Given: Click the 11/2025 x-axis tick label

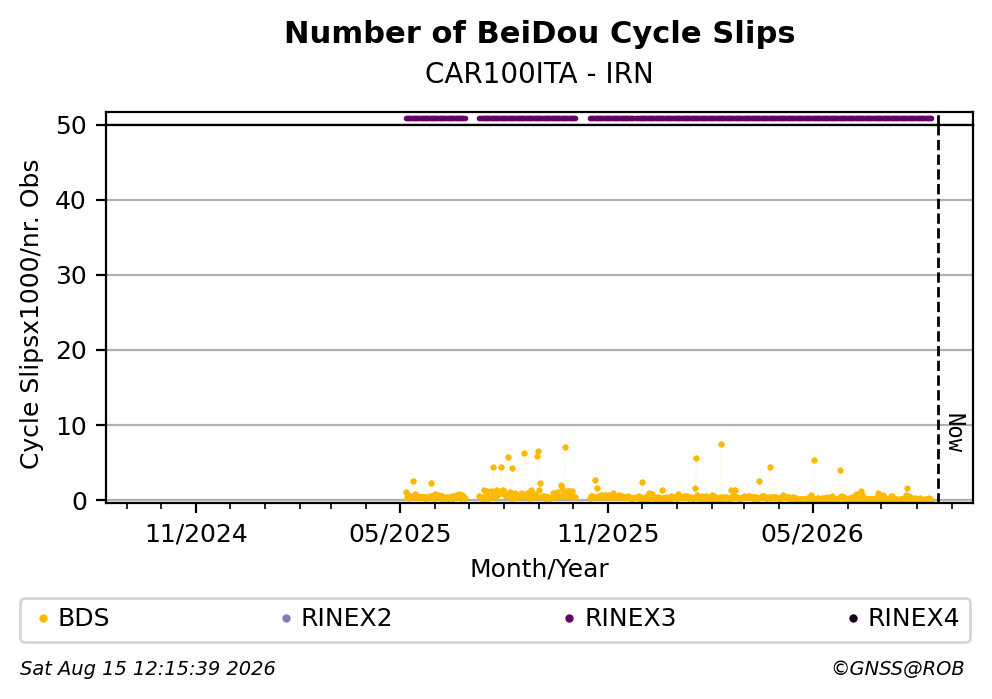Looking at the screenshot, I should point(607,535).
